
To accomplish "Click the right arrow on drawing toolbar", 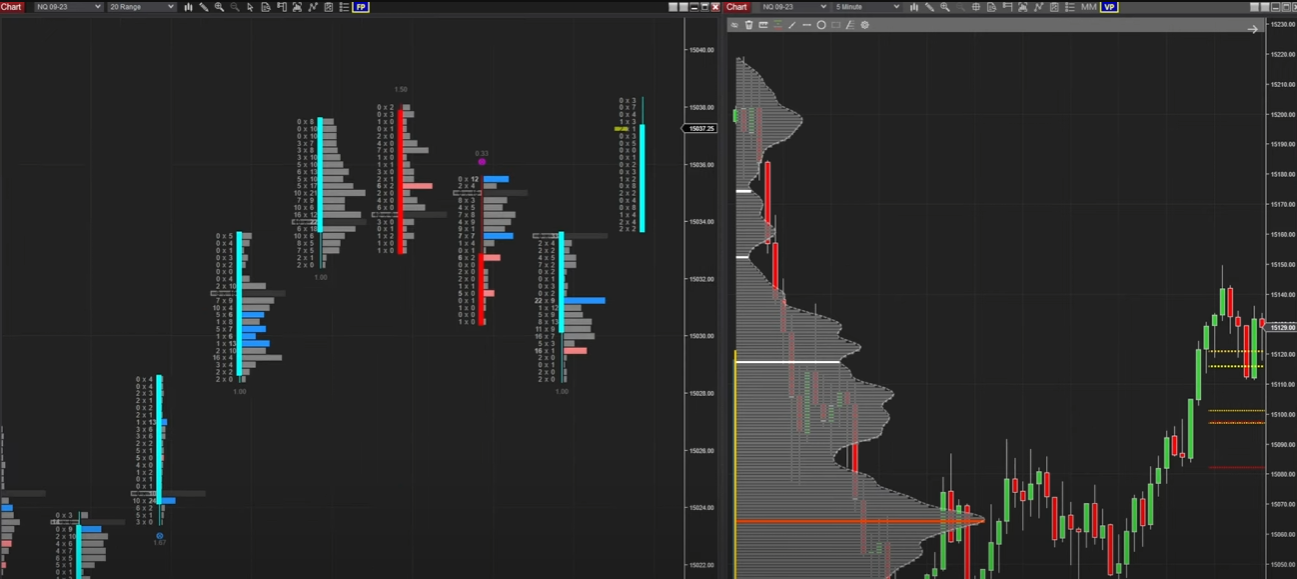I will tap(1252, 29).
